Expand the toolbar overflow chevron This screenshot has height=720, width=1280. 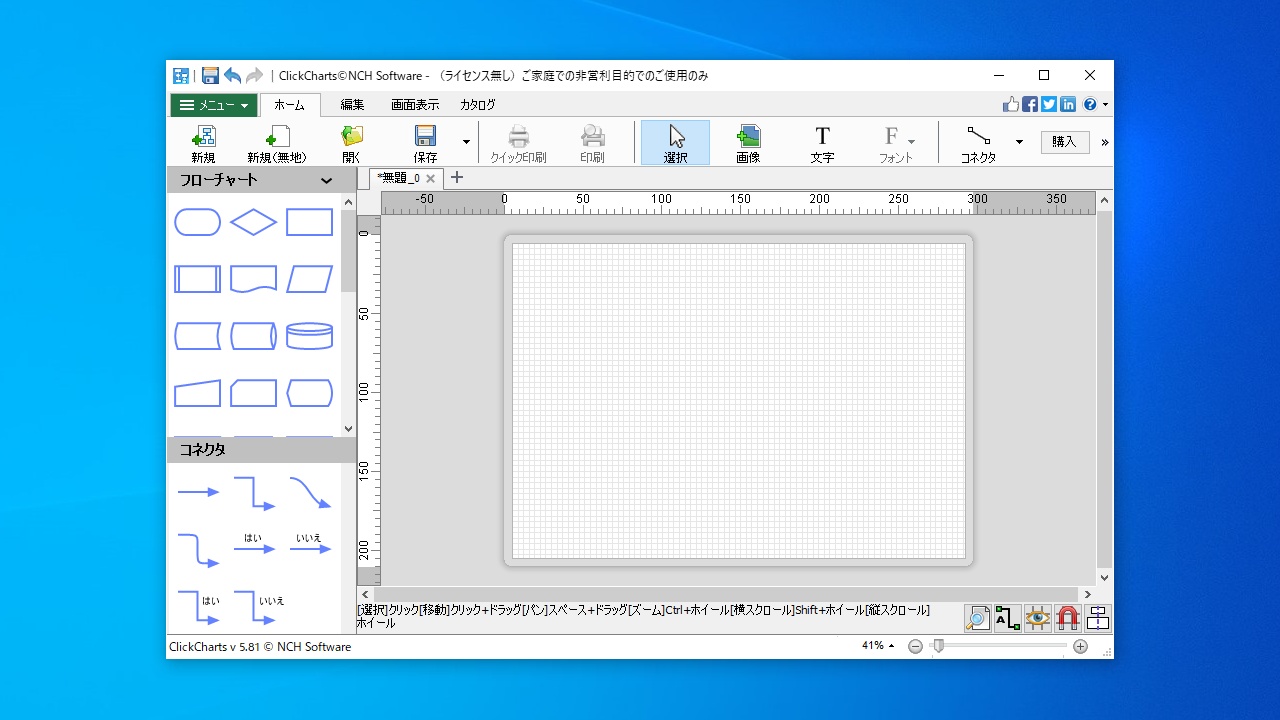pyautogui.click(x=1105, y=142)
